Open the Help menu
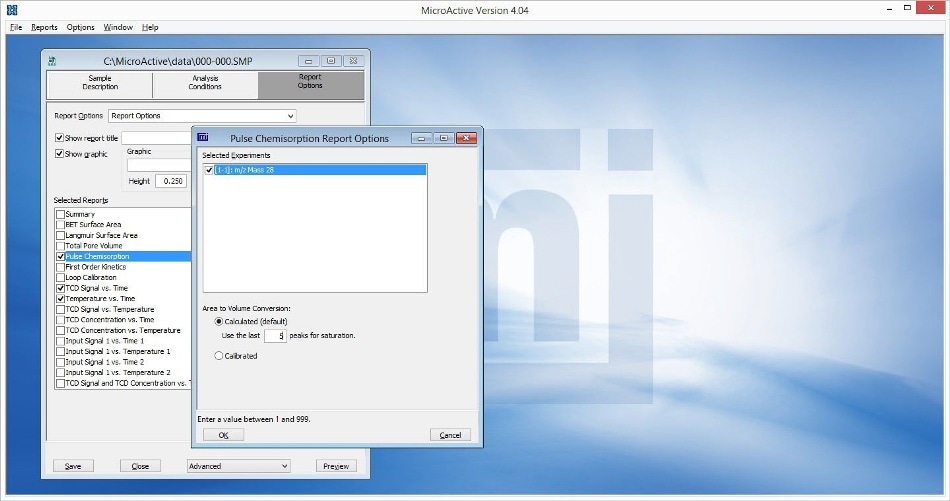This screenshot has height=501, width=950. [150, 27]
